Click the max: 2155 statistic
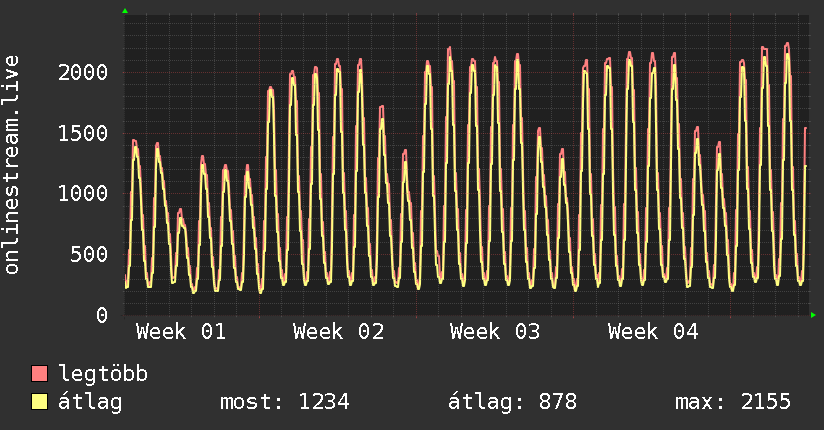The image size is (824, 430). (x=733, y=402)
